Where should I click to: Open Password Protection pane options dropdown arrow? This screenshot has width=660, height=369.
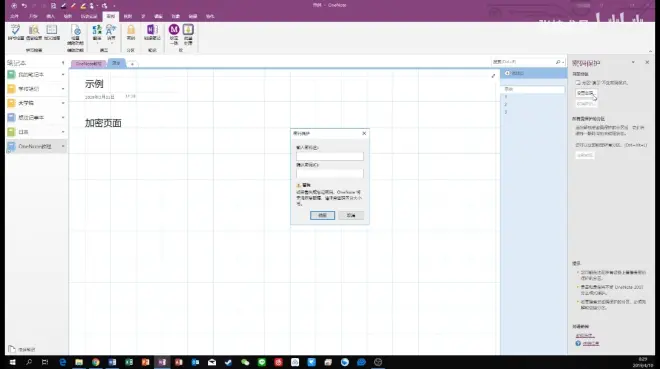point(633,62)
